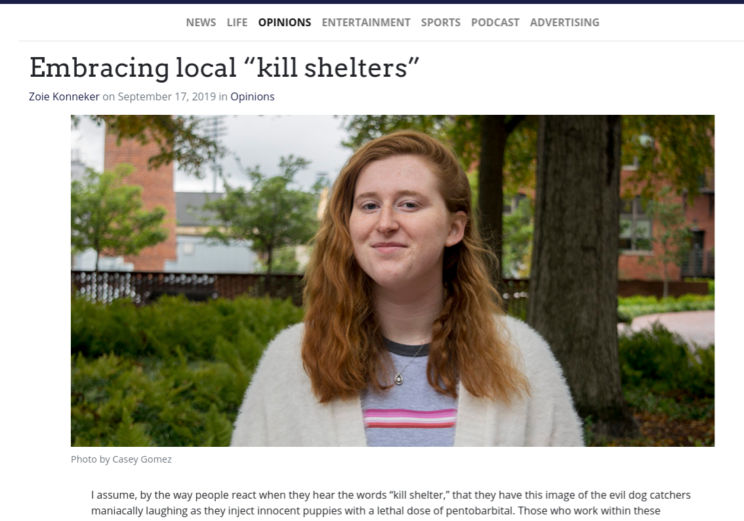744x521 pixels.
Task: Open the NEWS section
Action: pos(201,22)
